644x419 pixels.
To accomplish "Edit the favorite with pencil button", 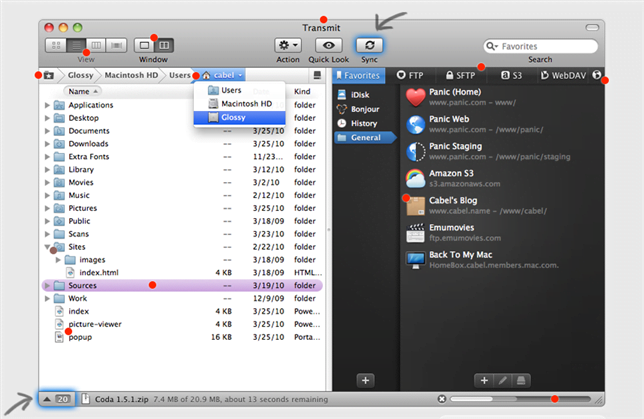I will [x=503, y=381].
